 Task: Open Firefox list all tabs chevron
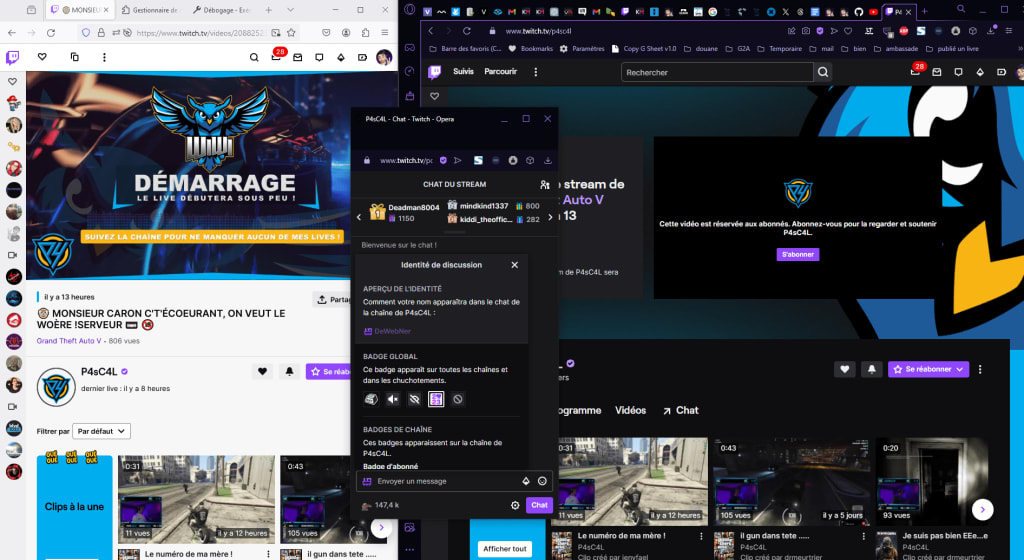coord(290,10)
